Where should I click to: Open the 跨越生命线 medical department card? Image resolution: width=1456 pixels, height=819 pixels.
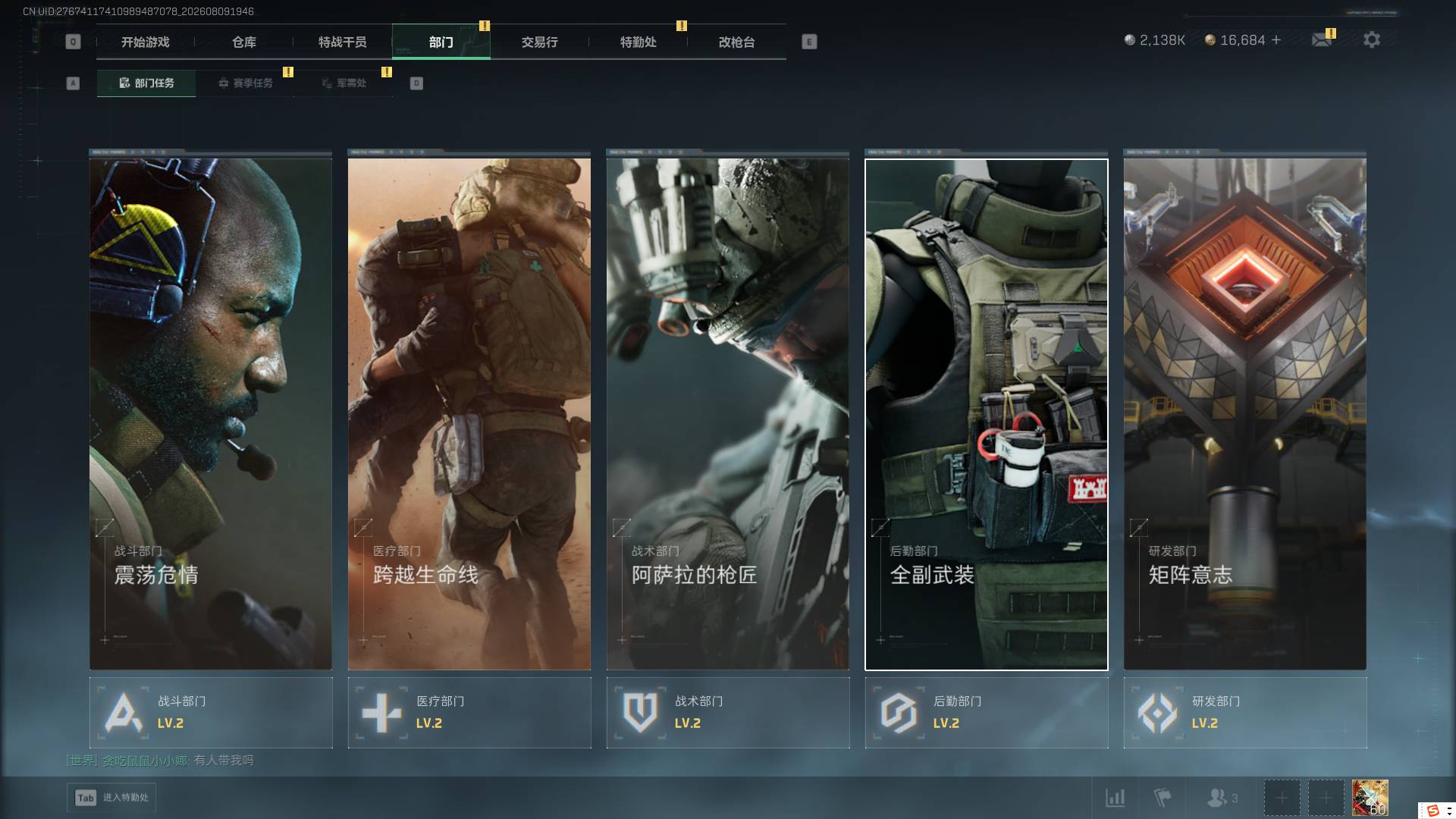click(x=469, y=414)
